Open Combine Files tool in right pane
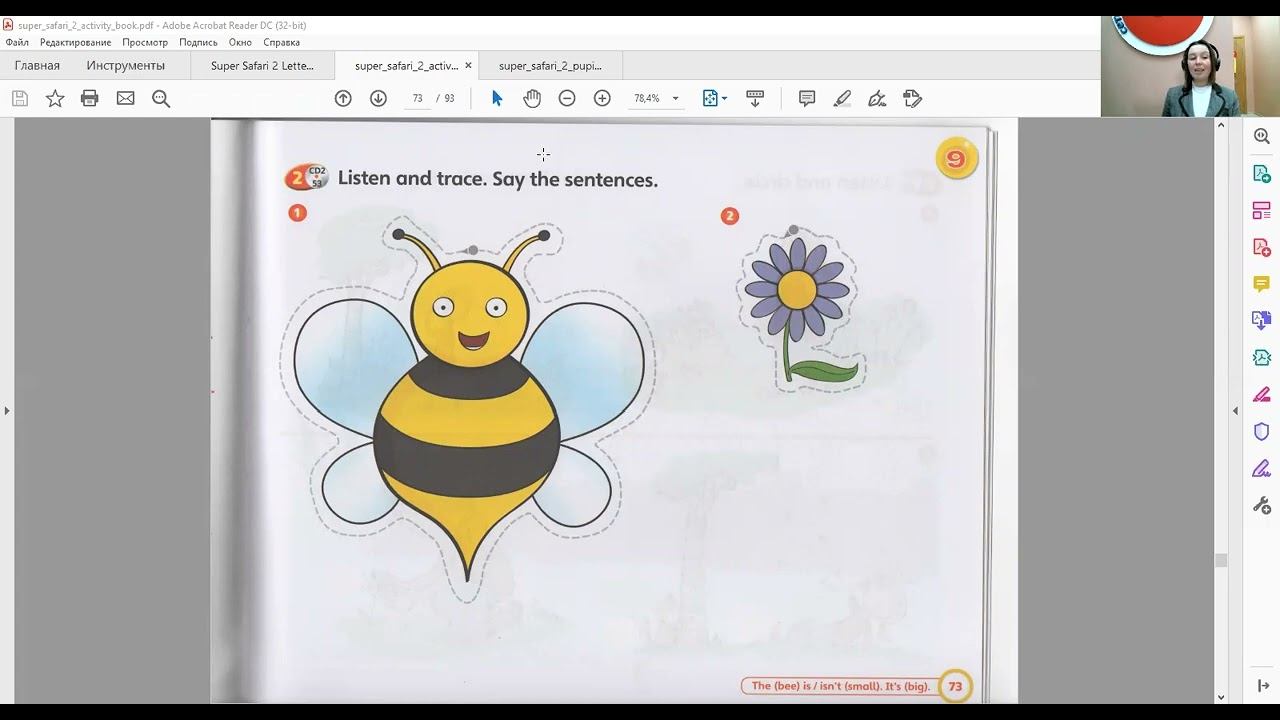Image resolution: width=1280 pixels, height=720 pixels. [x=1262, y=320]
